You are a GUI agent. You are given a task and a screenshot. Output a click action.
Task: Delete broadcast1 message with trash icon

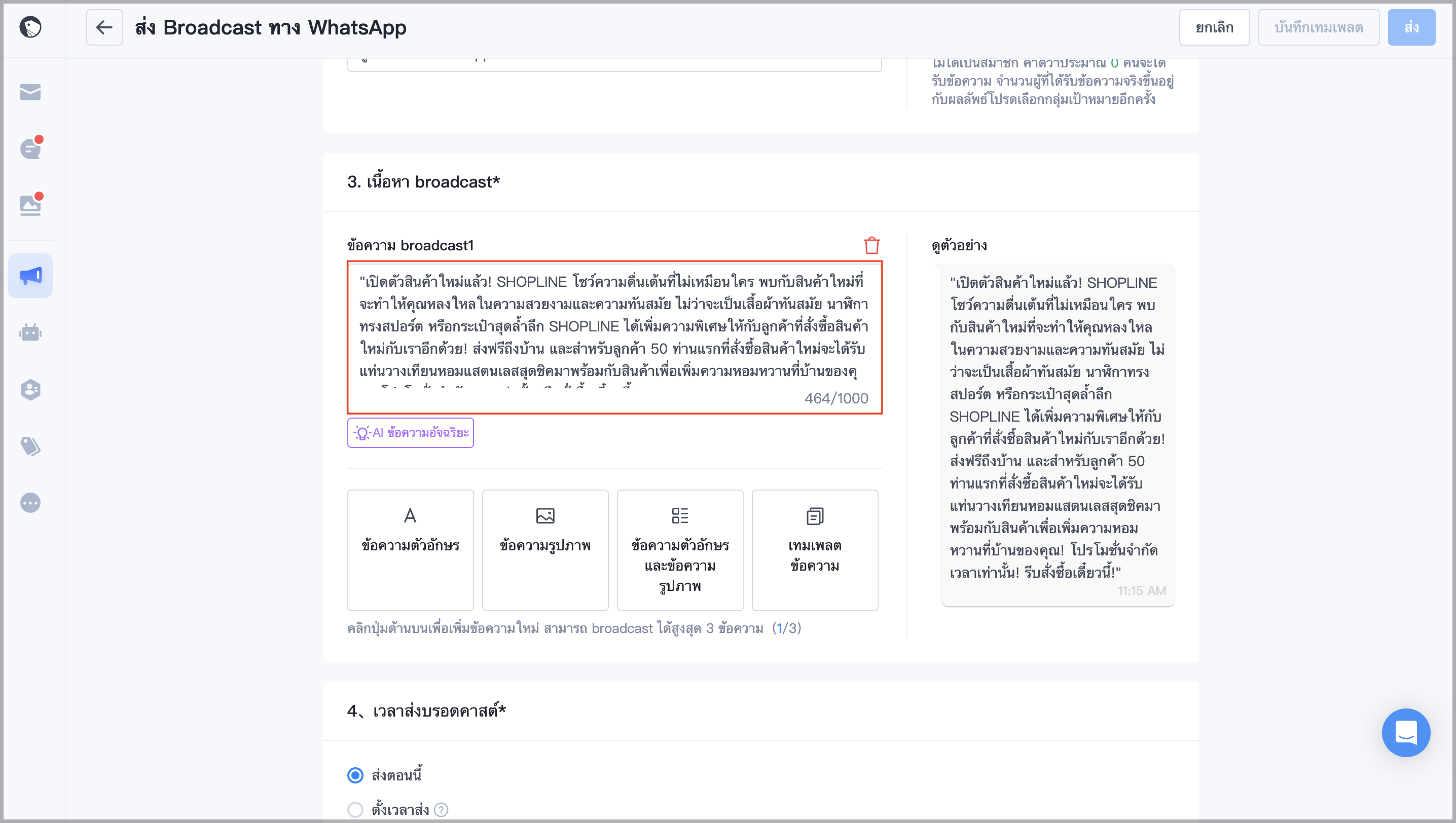(x=871, y=245)
